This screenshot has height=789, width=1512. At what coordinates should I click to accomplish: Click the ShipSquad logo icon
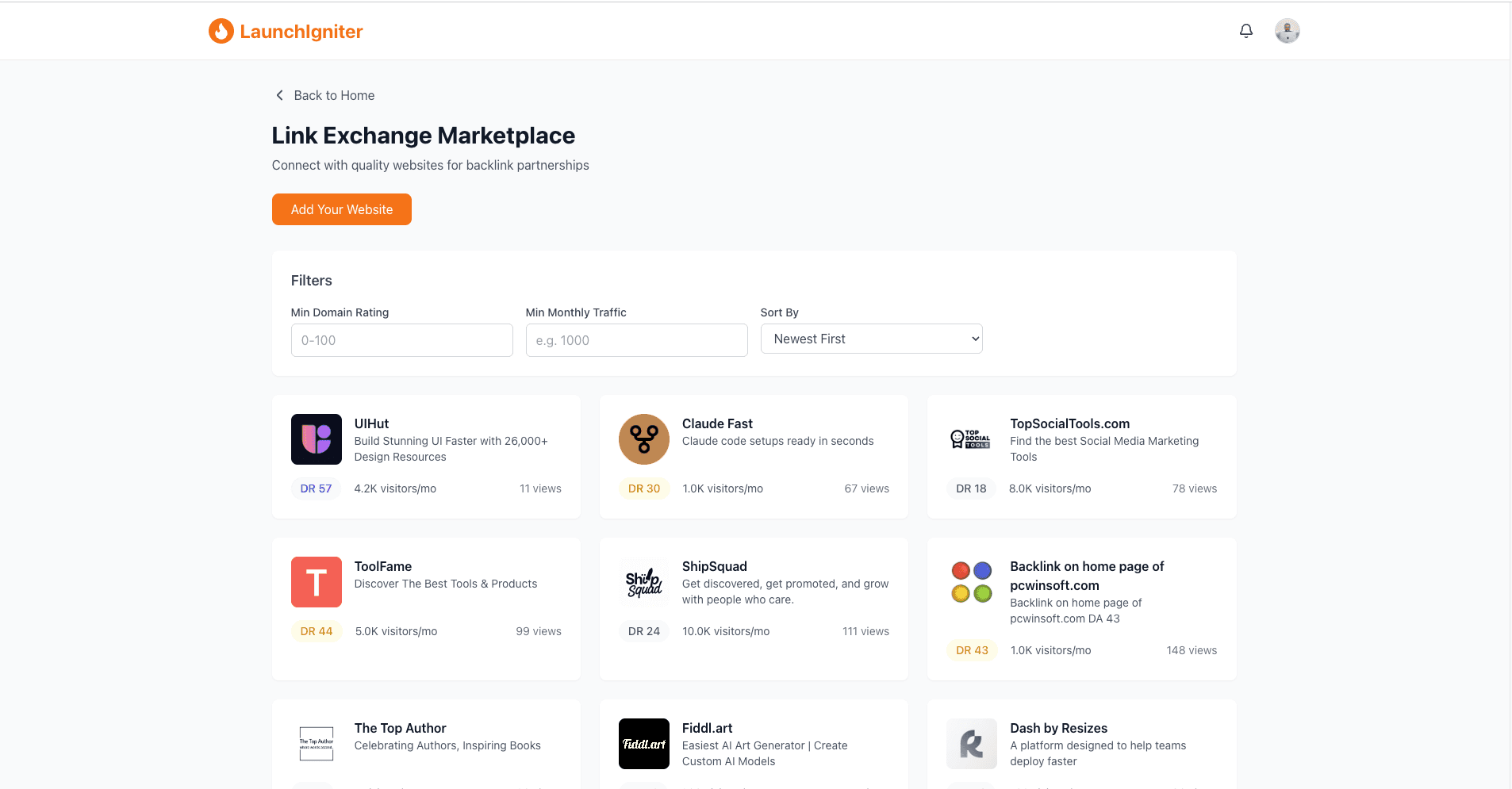pyautogui.click(x=643, y=582)
